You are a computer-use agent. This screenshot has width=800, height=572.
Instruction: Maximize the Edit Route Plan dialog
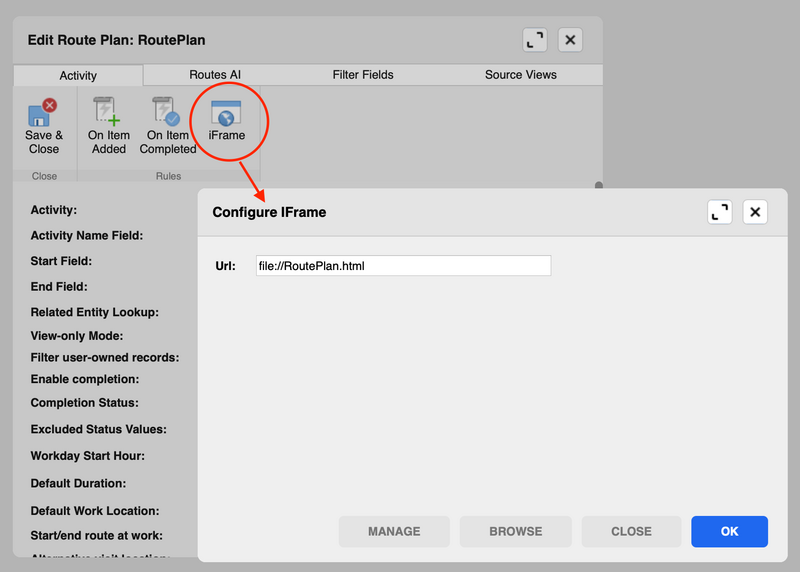[x=535, y=40]
